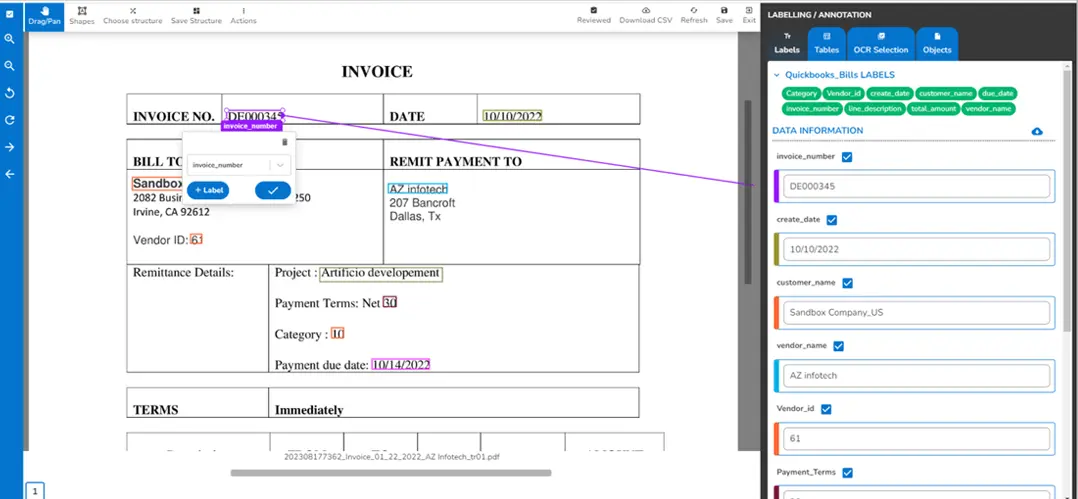Uncheck the customer_name checkbox
This screenshot has height=499, width=1078.
848,283
